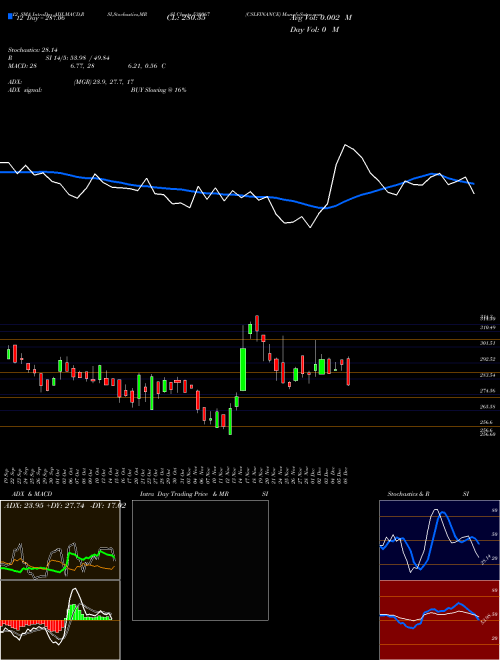Click the red-background RSI chart
The image size is (500, 660).
(439, 620)
